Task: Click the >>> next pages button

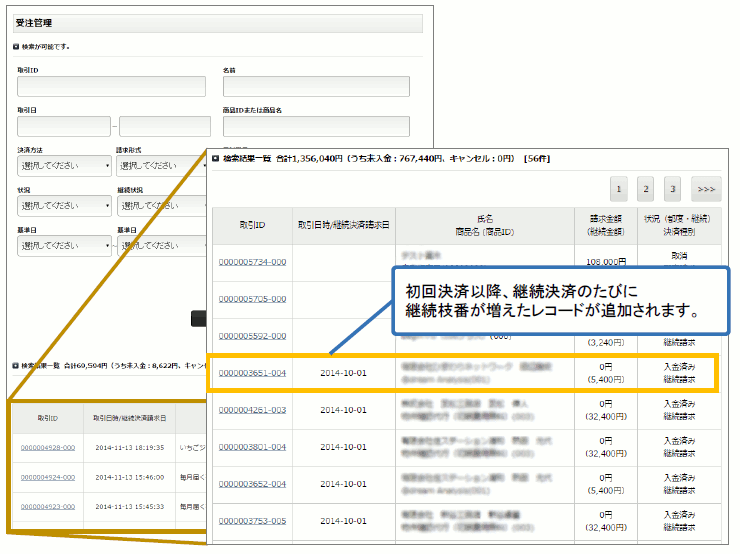Action: pos(706,188)
